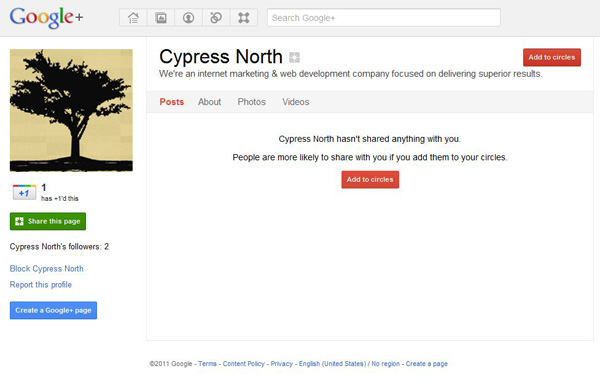The width and height of the screenshot is (600, 382).
Task: Click the Create a page footer link
Action: tap(427, 364)
